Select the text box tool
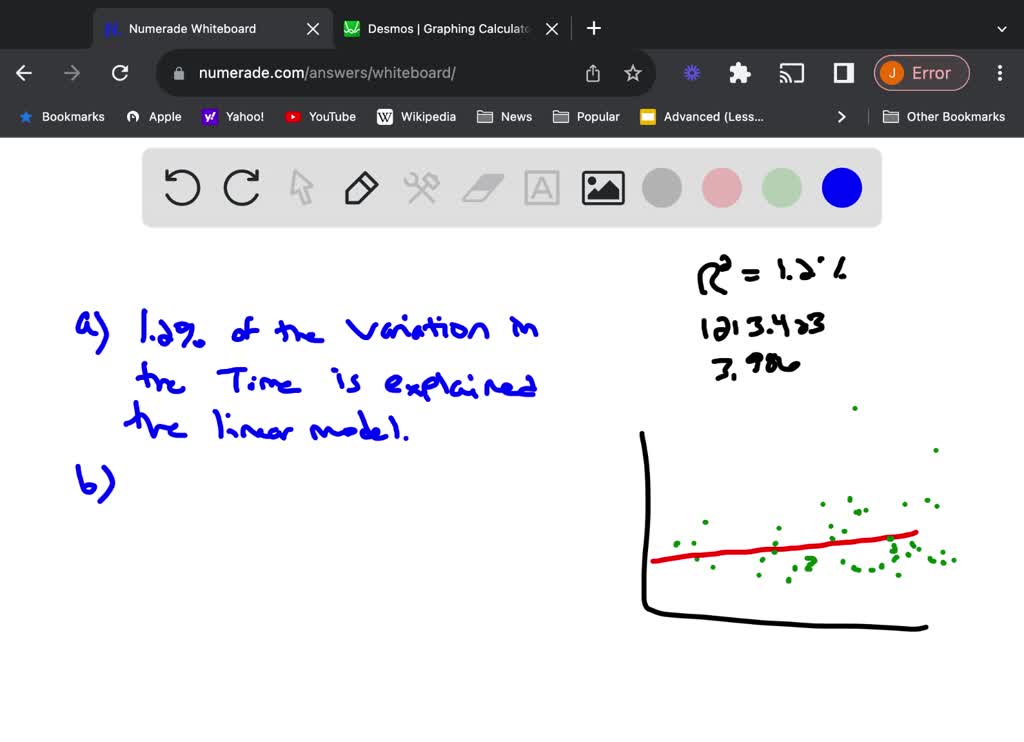 (x=542, y=188)
